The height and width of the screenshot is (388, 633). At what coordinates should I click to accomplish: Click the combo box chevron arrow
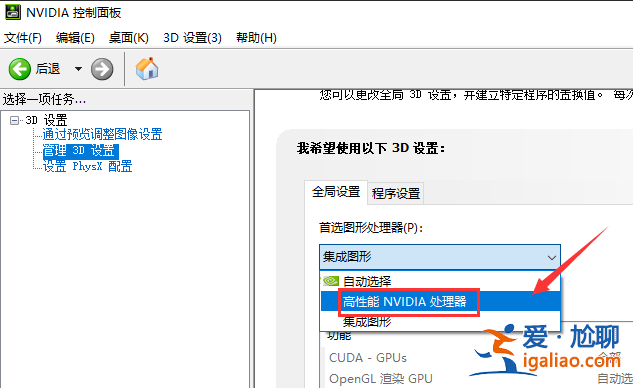coord(551,257)
